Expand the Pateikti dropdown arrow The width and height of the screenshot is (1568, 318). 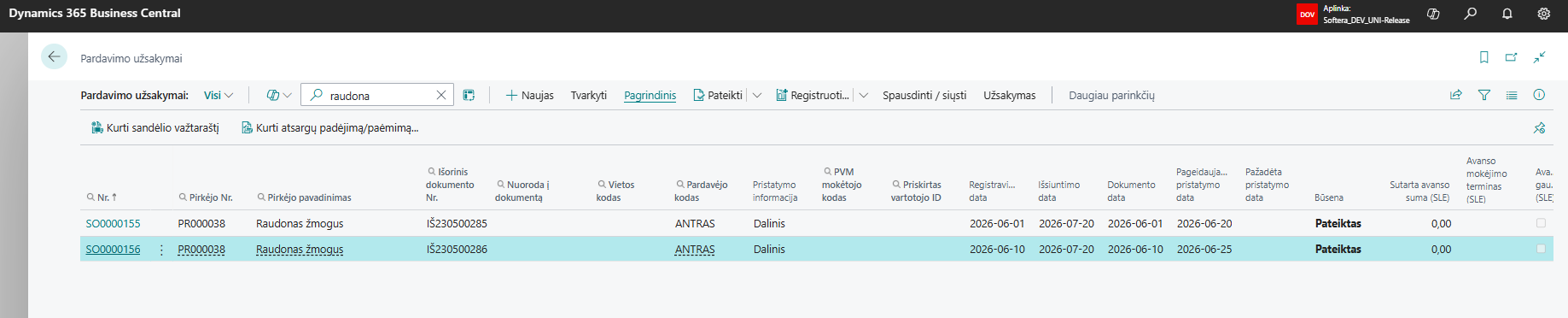[x=756, y=95]
